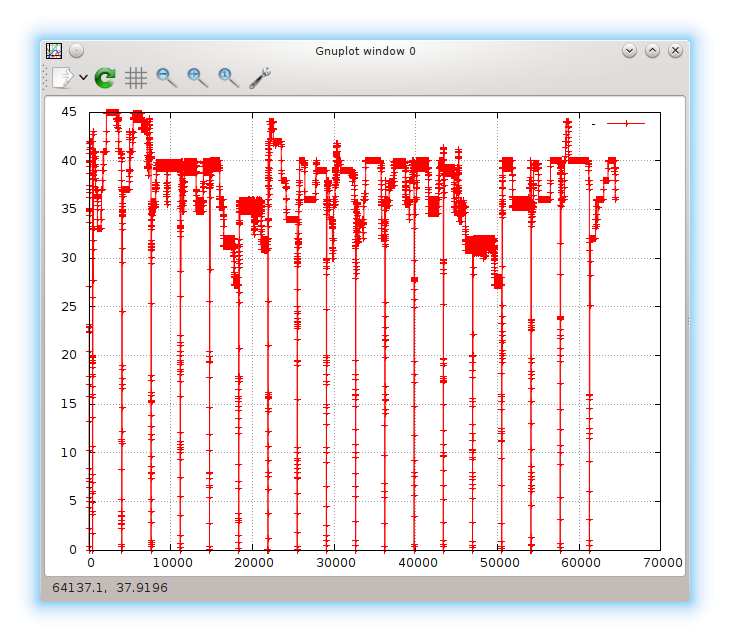Open the configuration wrench settings

click(260, 78)
